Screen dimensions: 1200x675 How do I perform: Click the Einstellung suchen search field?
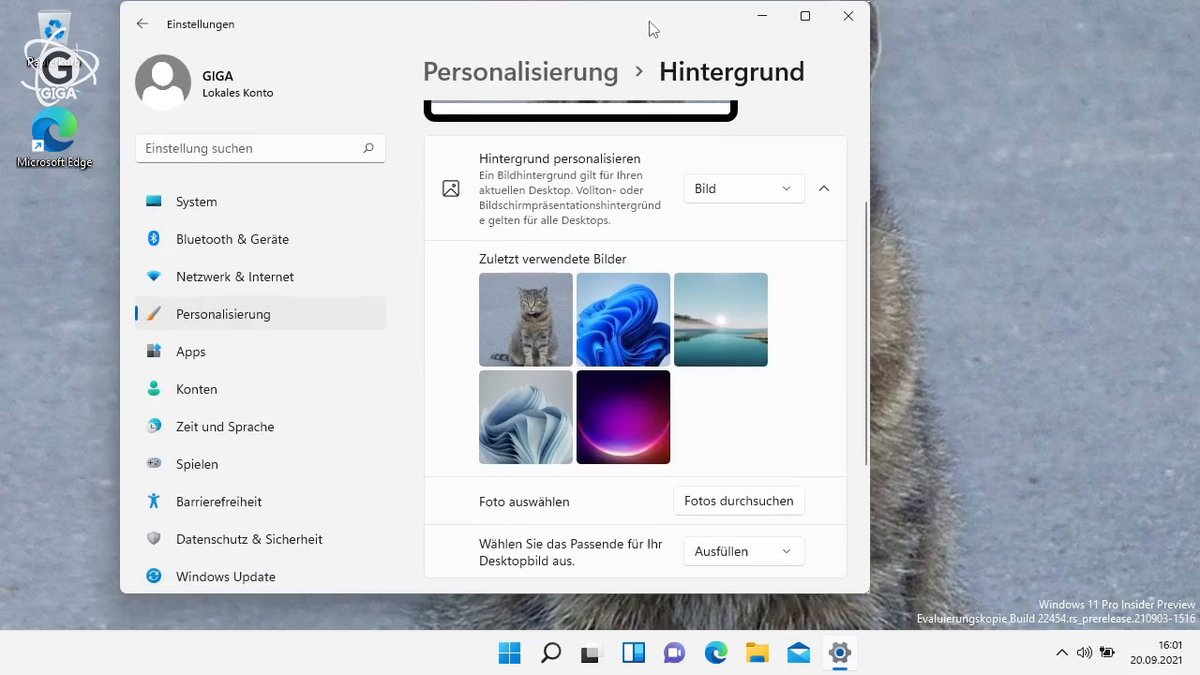[x=260, y=148]
